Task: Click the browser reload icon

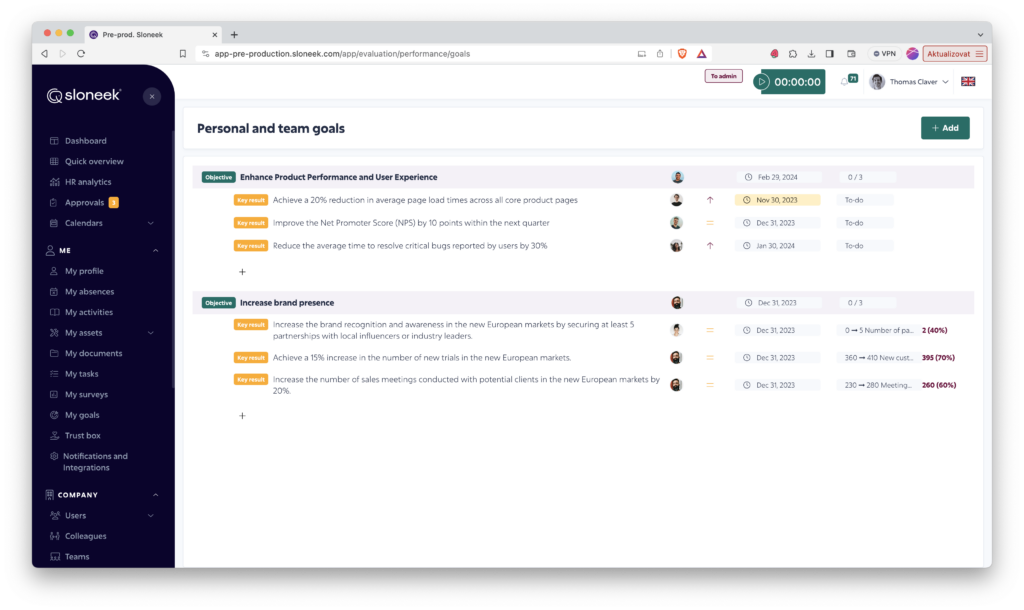Action: [80, 54]
